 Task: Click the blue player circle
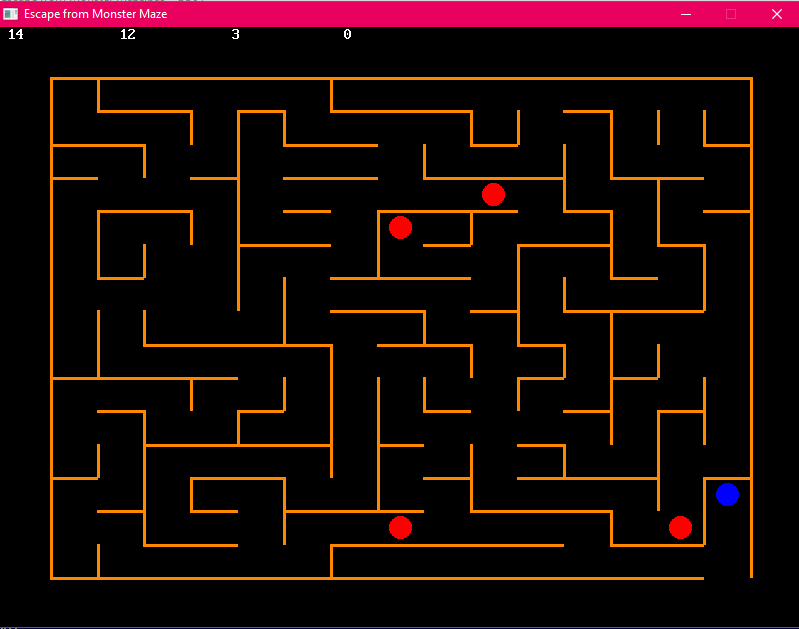(x=727, y=494)
